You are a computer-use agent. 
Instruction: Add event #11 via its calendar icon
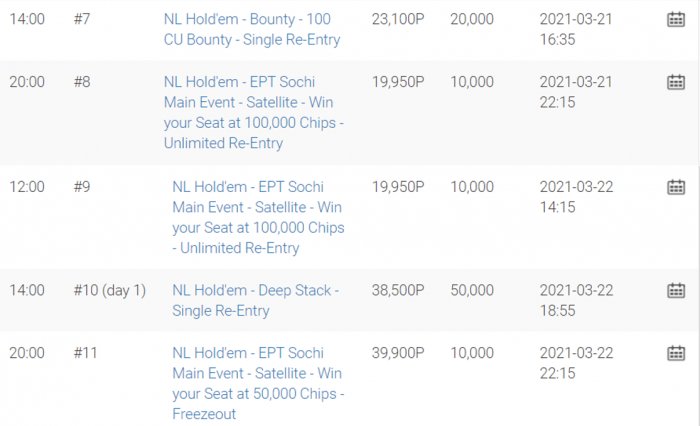675,353
